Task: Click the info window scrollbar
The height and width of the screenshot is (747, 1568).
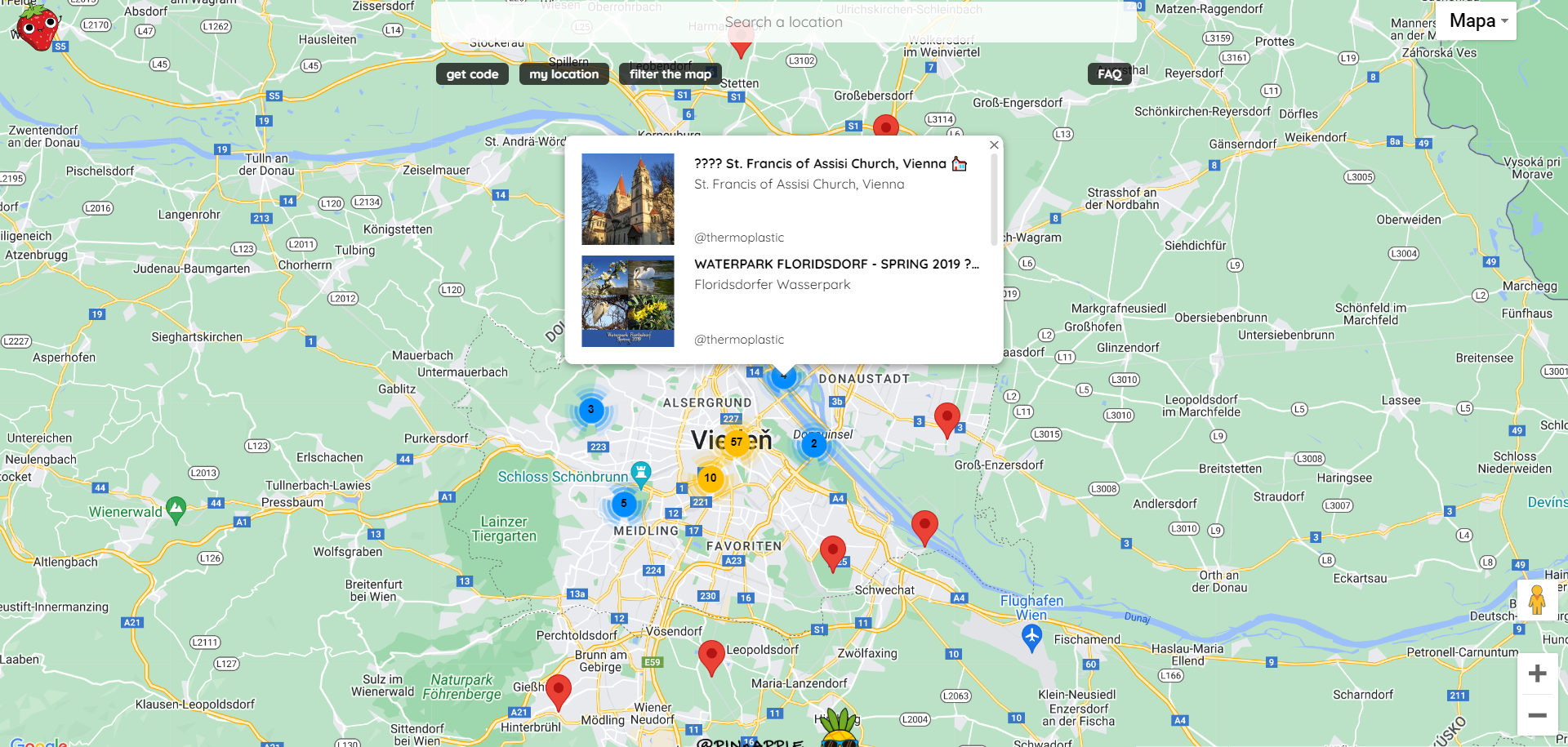Action: click(994, 200)
